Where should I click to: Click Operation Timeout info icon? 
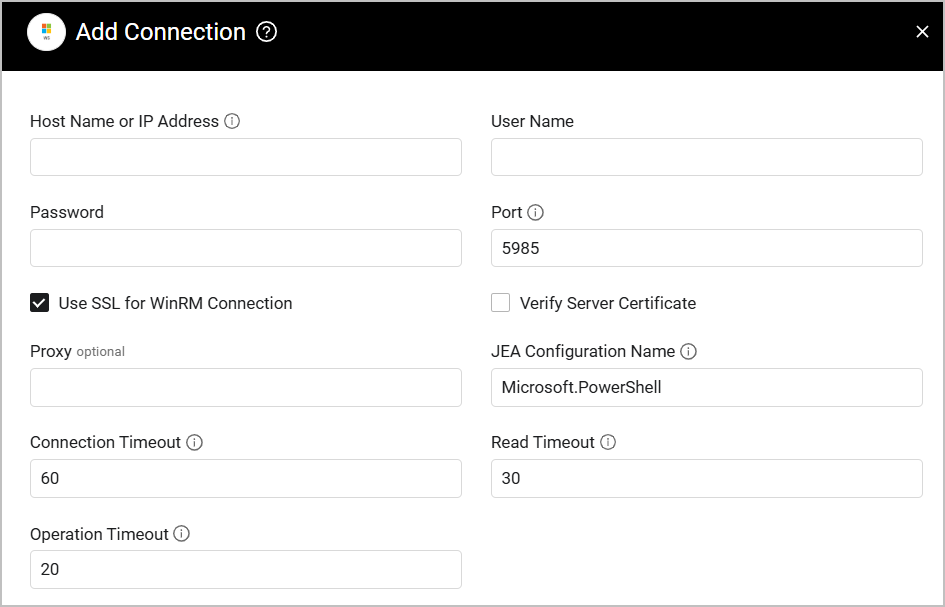181,534
